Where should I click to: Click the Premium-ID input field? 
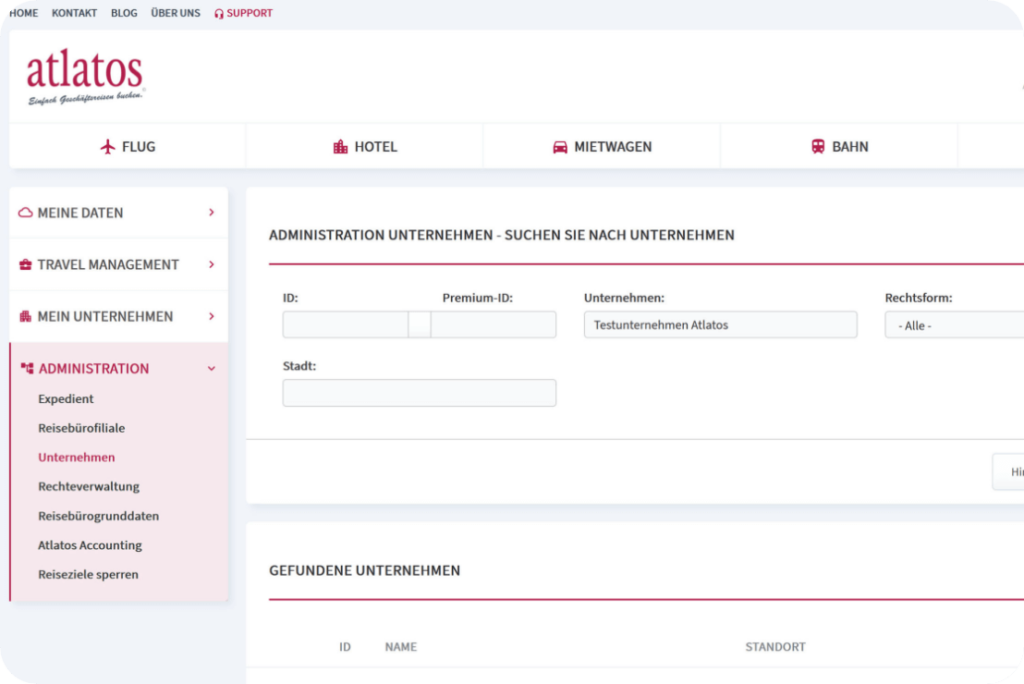[x=493, y=325]
